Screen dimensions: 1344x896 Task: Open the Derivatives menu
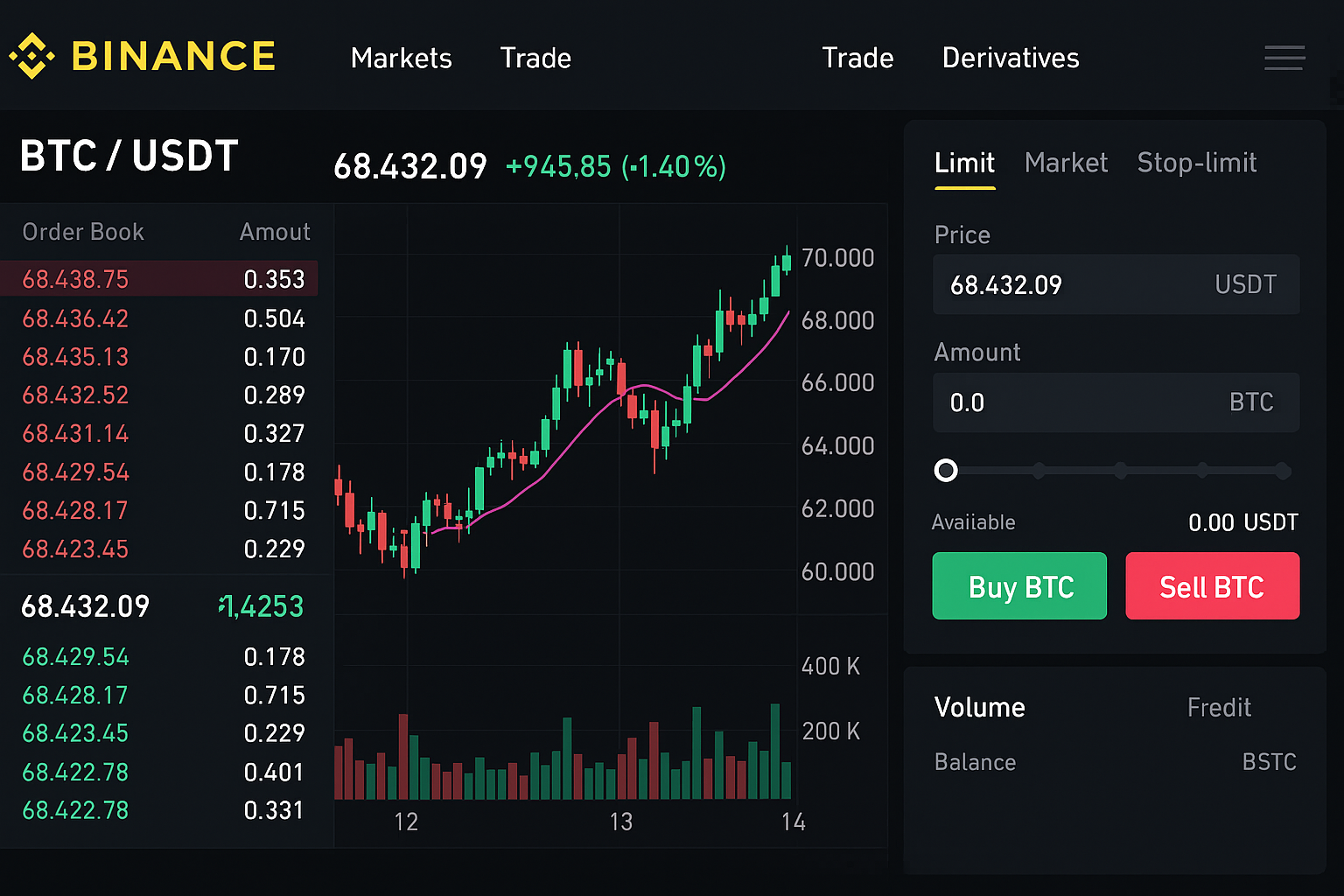1011,59
